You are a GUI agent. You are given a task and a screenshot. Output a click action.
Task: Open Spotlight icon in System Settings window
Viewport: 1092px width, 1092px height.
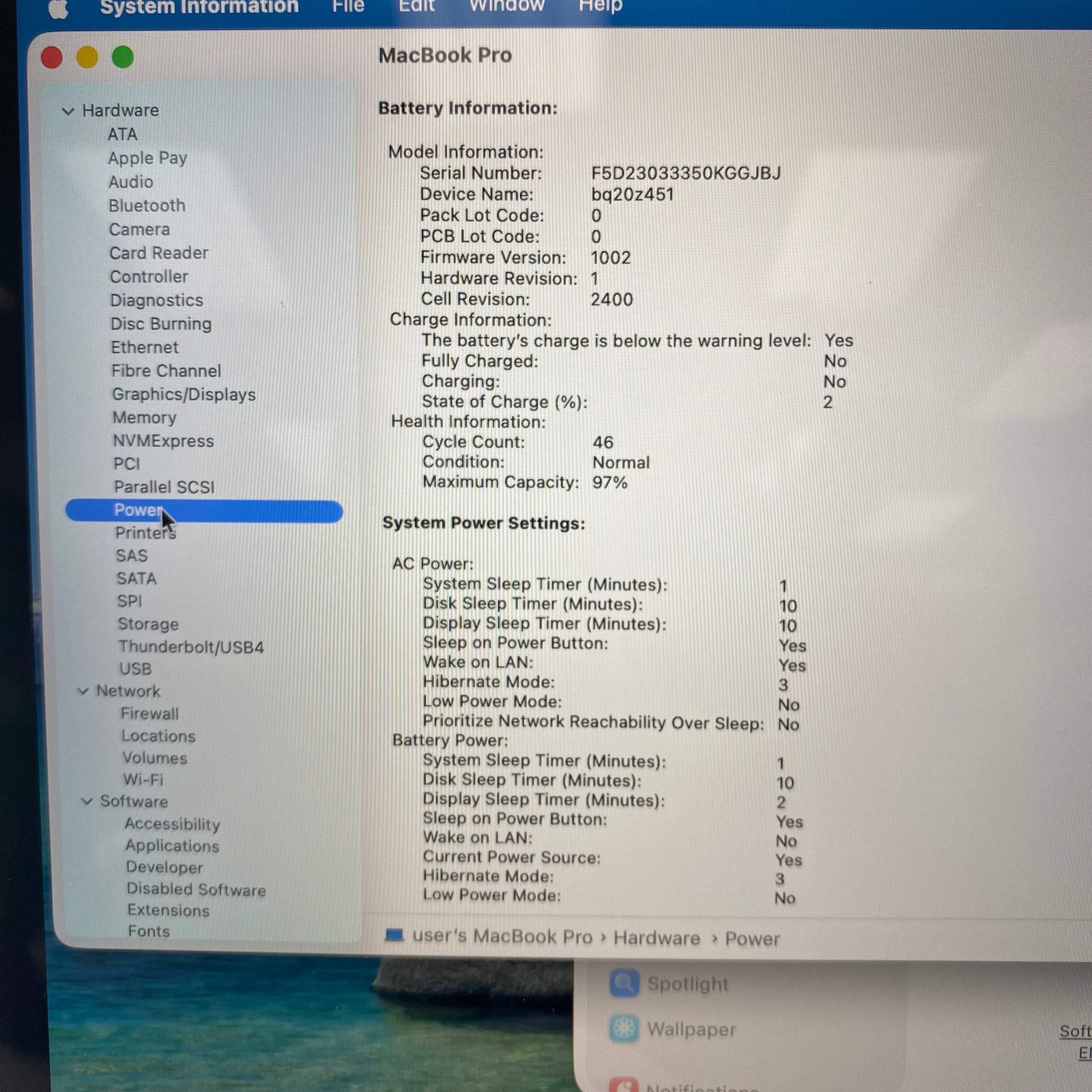point(624,983)
